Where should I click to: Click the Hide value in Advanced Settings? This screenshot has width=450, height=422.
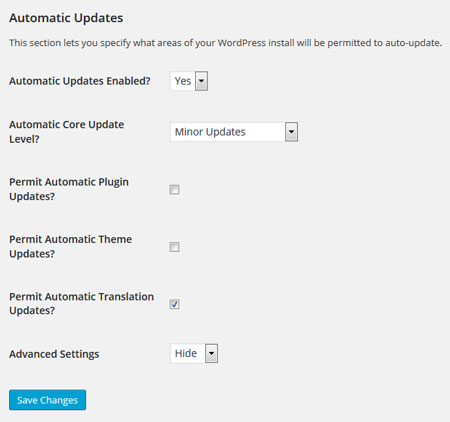pyautogui.click(x=186, y=353)
